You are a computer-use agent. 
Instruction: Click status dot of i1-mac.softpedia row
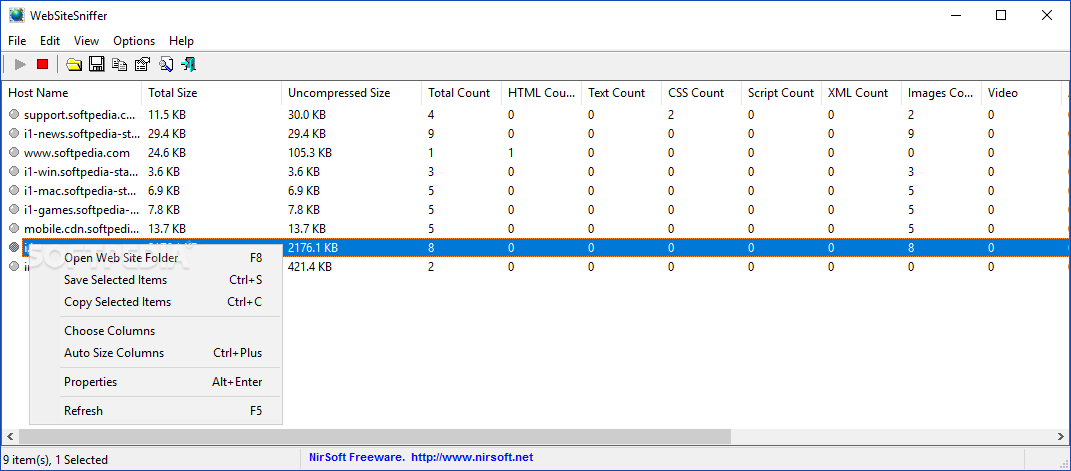click(14, 191)
